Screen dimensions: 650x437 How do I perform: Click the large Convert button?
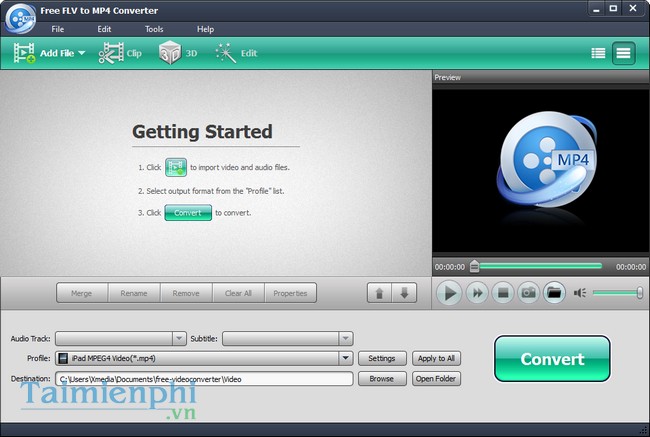pyautogui.click(x=552, y=359)
